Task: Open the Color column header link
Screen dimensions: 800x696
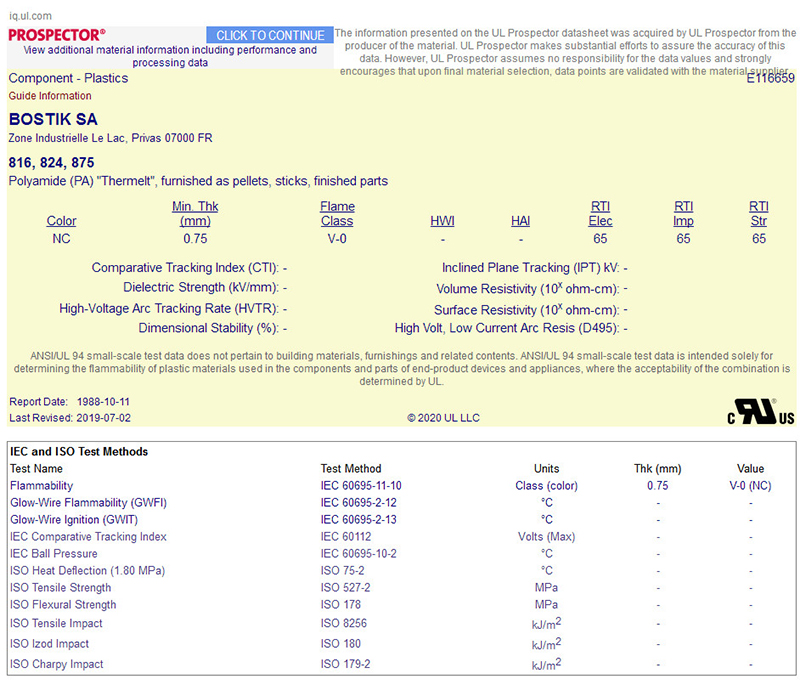Action: pyautogui.click(x=61, y=221)
